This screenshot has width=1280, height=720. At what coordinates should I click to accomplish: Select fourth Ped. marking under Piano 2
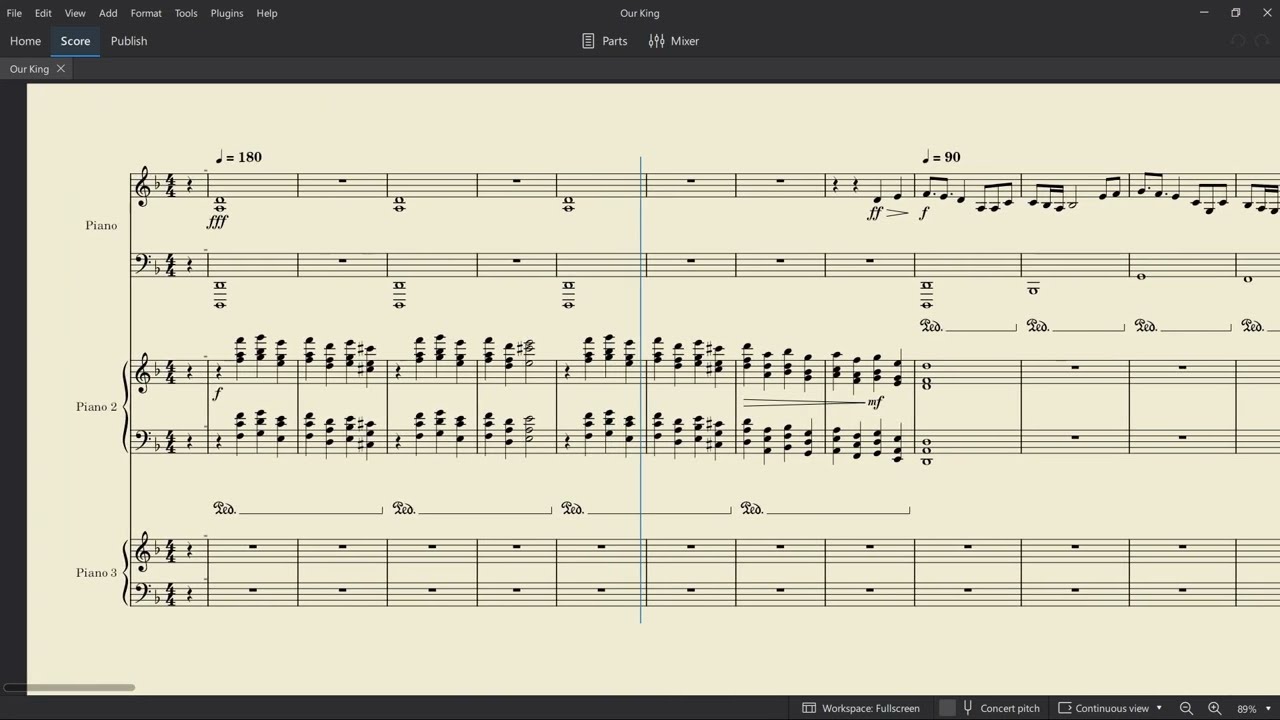click(752, 509)
